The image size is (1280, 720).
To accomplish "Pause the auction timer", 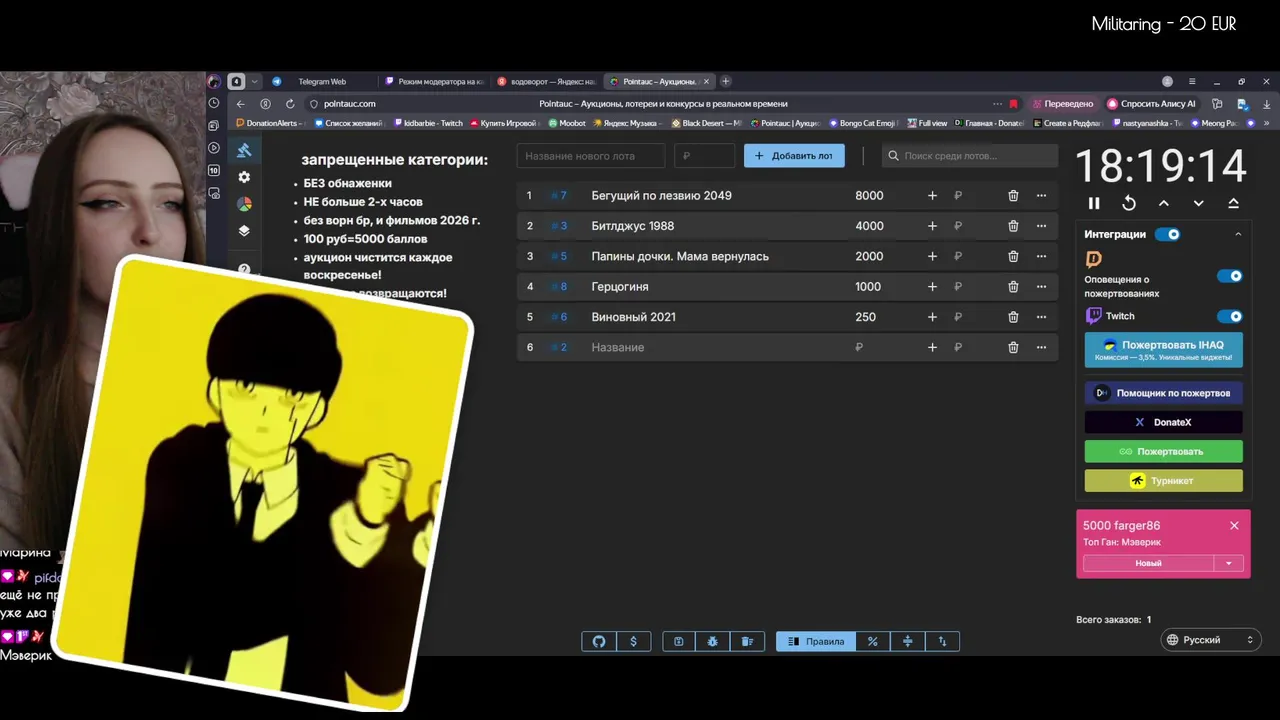I will [1094, 203].
